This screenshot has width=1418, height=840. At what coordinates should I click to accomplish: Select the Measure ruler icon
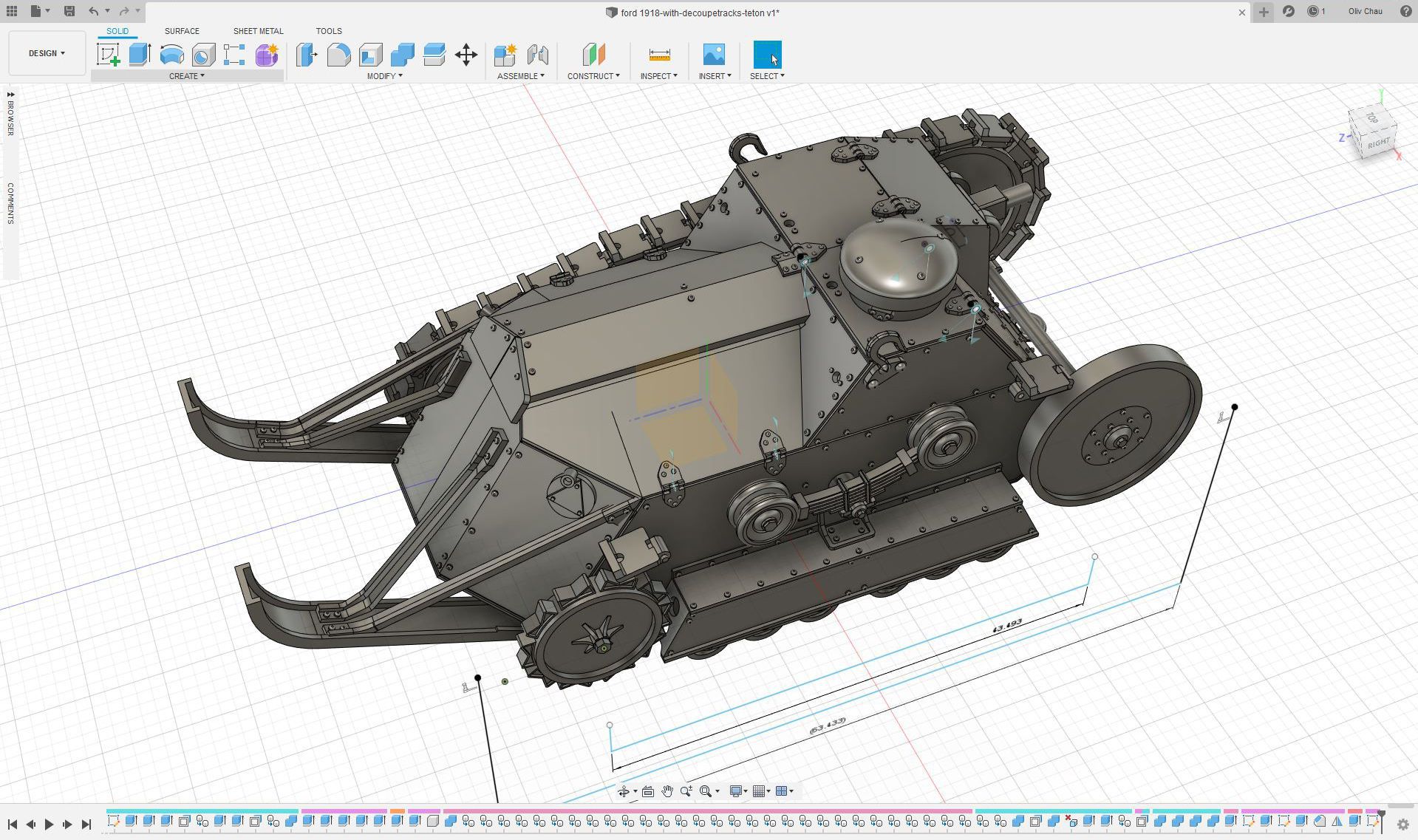point(658,55)
